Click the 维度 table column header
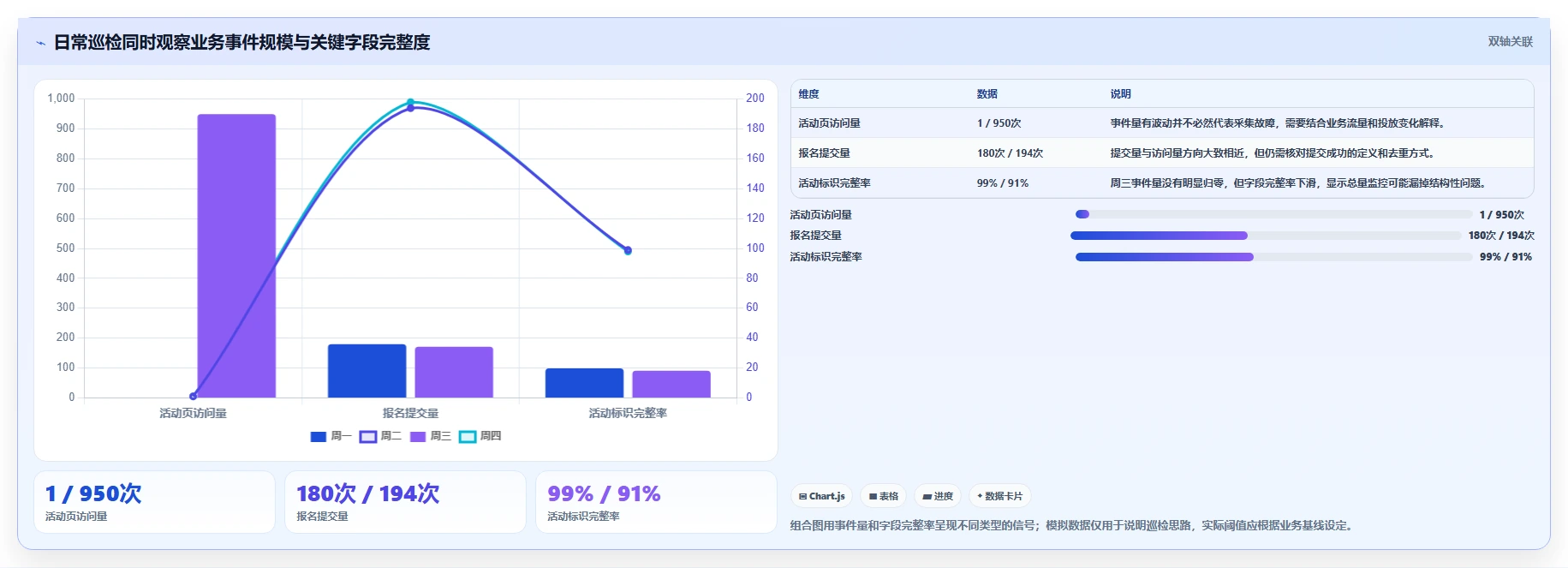The image size is (1568, 568). pyautogui.click(x=808, y=94)
